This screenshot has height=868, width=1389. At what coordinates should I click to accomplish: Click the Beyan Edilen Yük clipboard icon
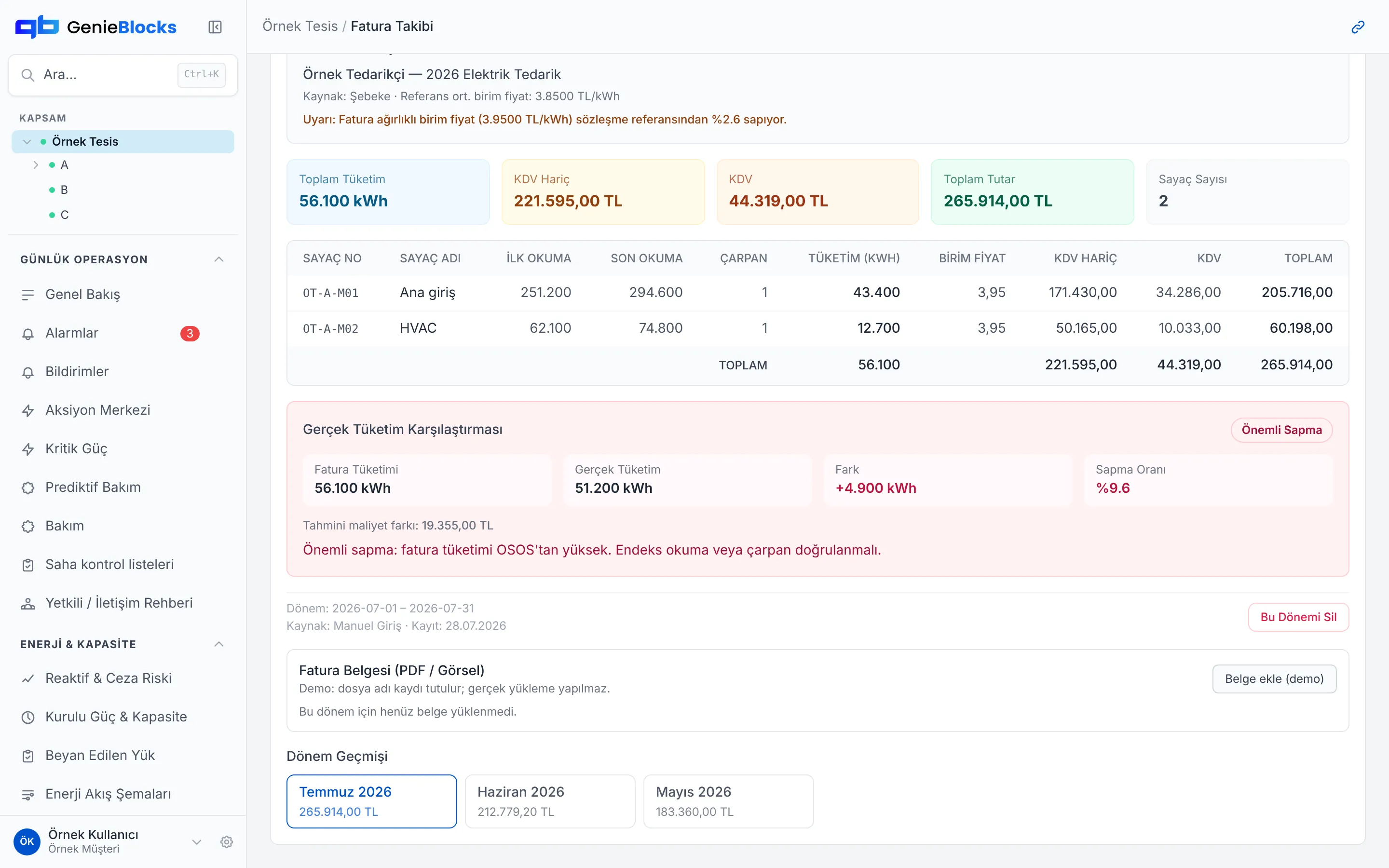pos(27,756)
